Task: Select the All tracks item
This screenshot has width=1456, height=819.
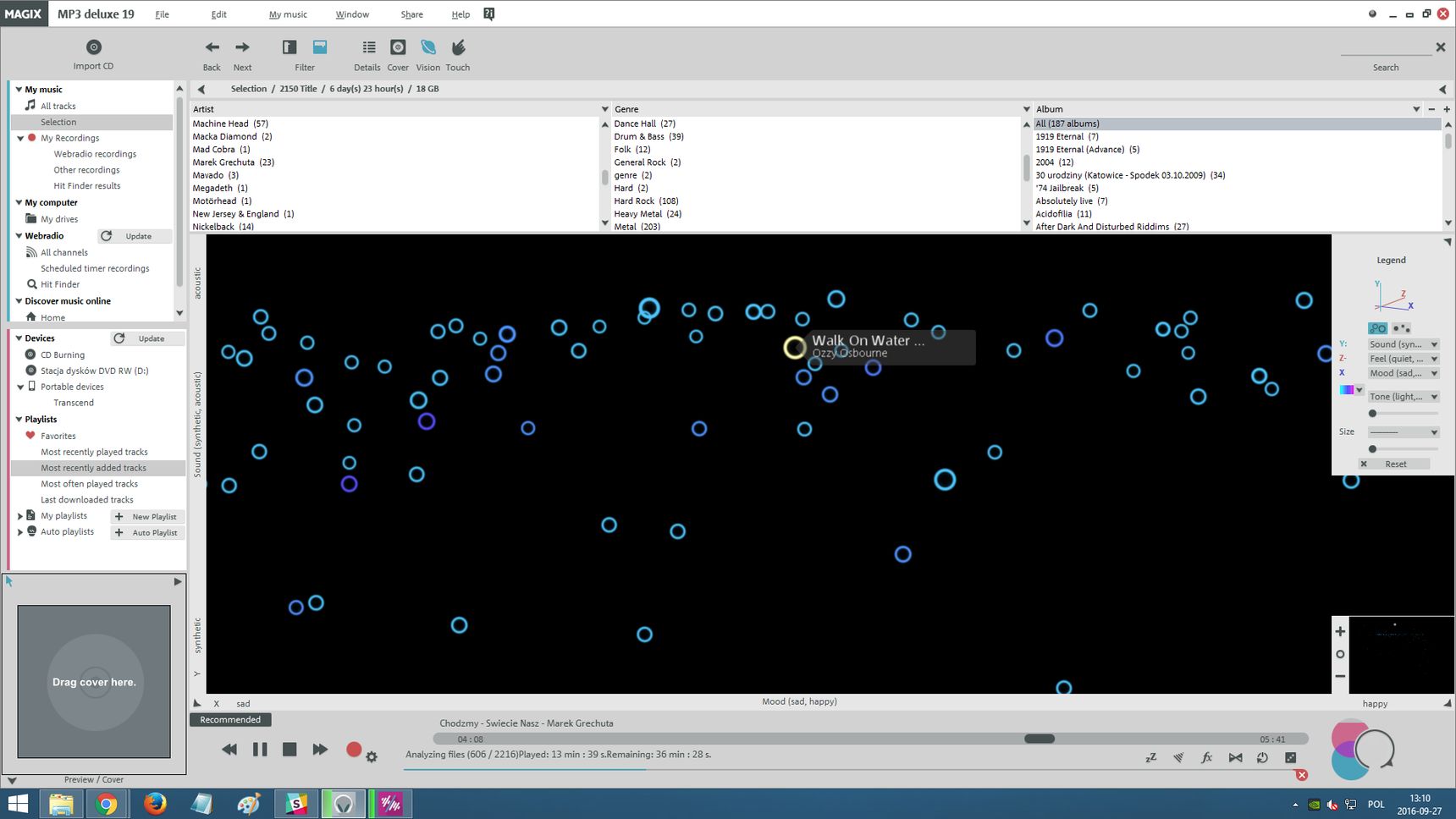Action: [58, 106]
